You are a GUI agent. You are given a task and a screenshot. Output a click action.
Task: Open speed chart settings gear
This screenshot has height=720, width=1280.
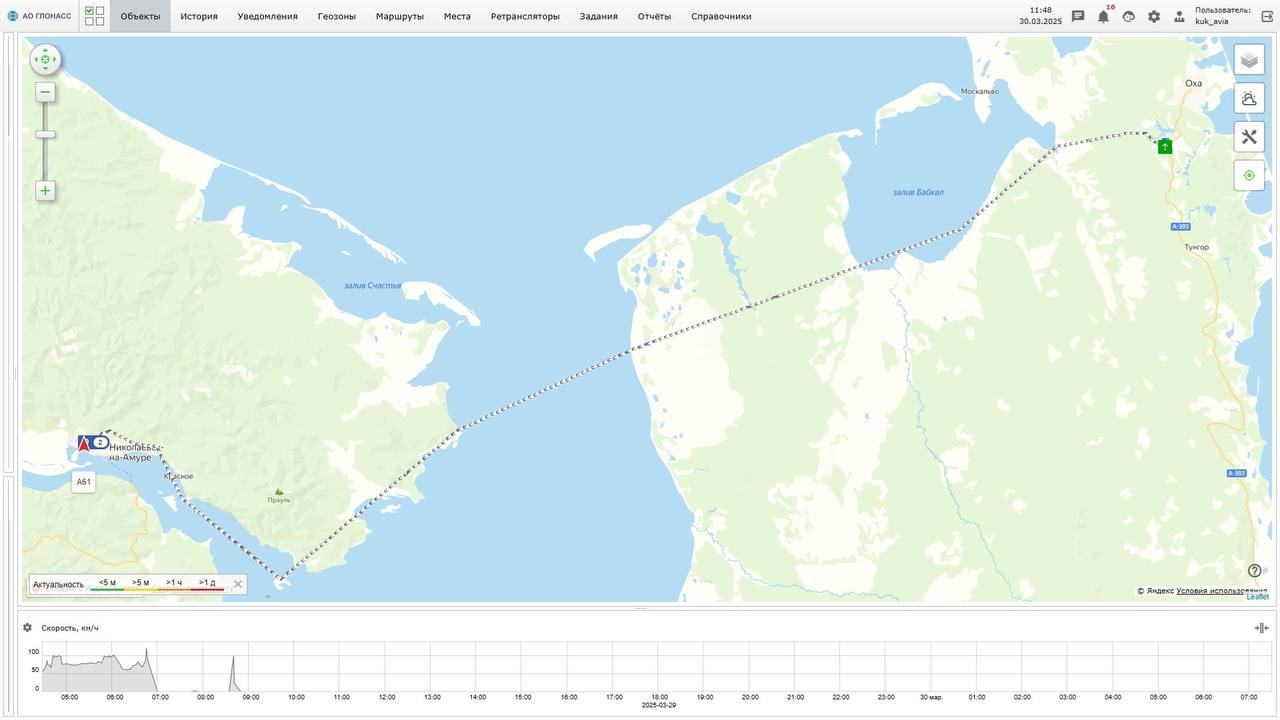28,628
